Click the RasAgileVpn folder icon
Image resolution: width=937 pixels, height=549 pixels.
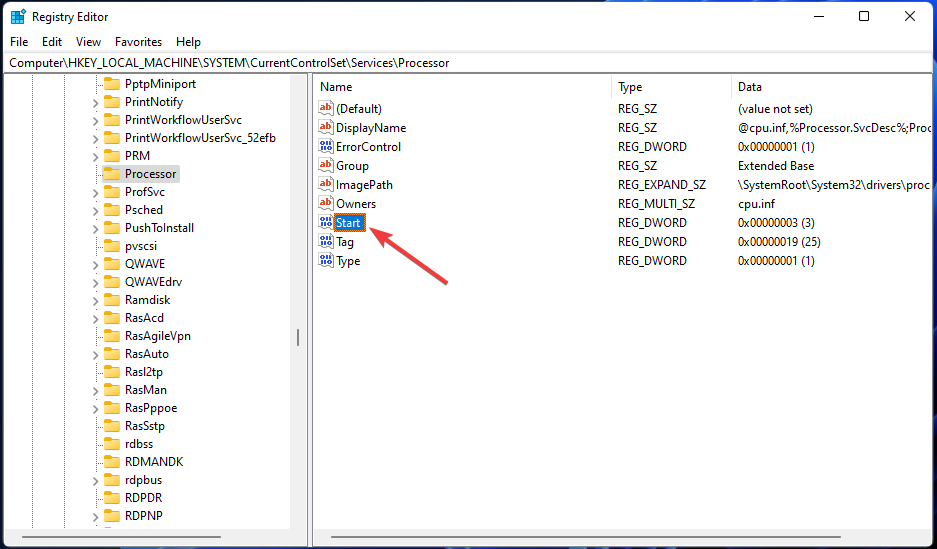112,336
